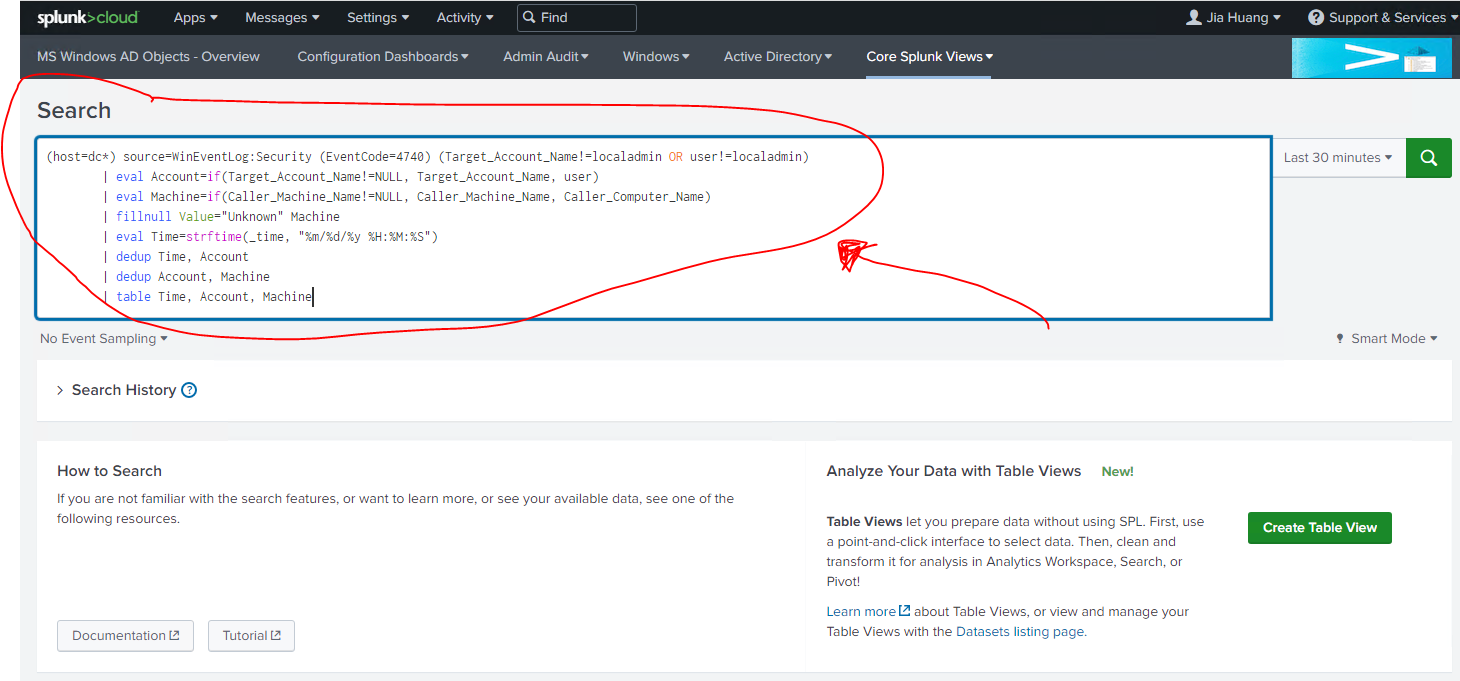
Task: Open the Active Directory navigation menu
Action: [x=778, y=57]
